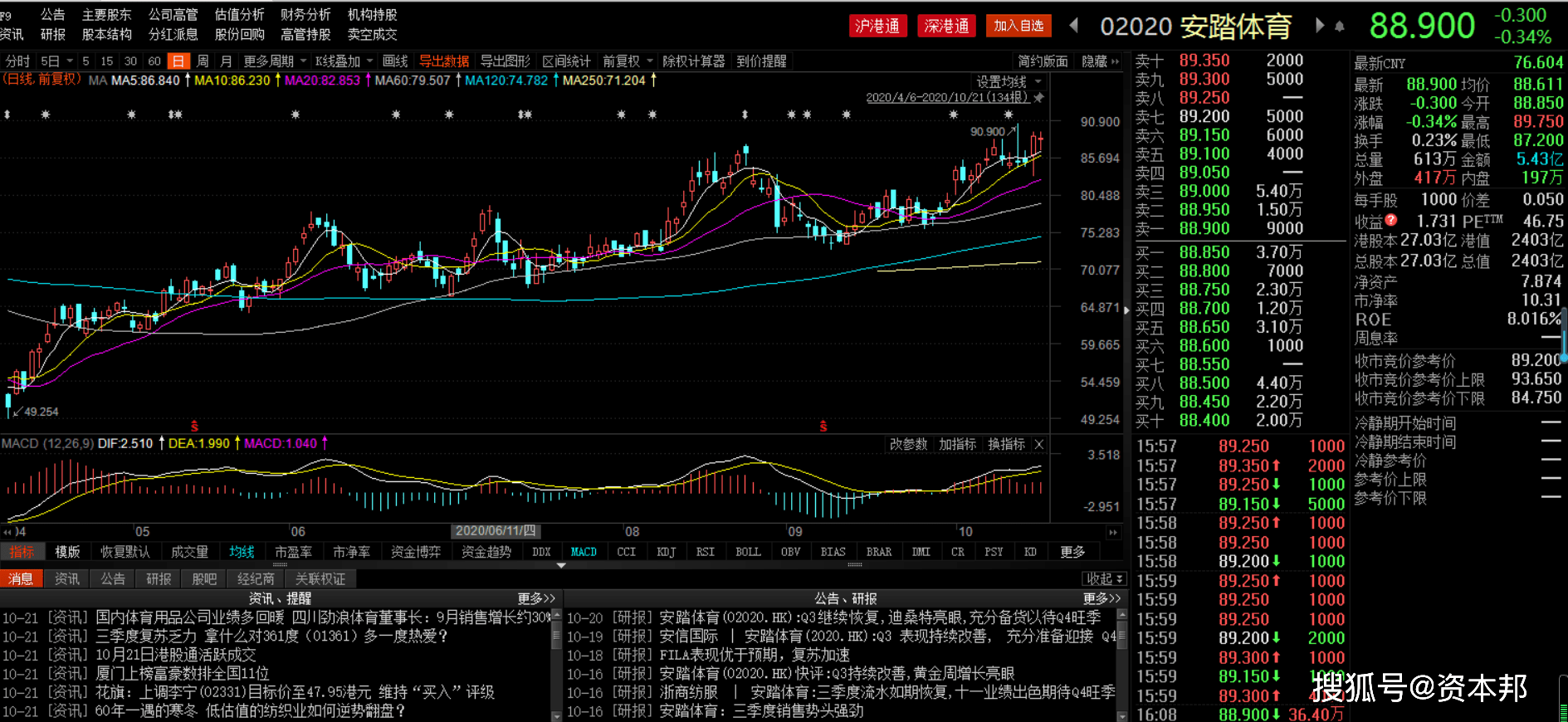Click the red 沪港通 button

[878, 26]
